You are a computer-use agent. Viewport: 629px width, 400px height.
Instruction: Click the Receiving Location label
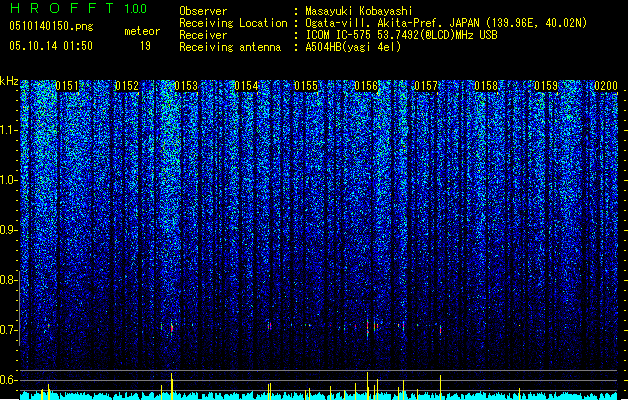pyautogui.click(x=233, y=23)
